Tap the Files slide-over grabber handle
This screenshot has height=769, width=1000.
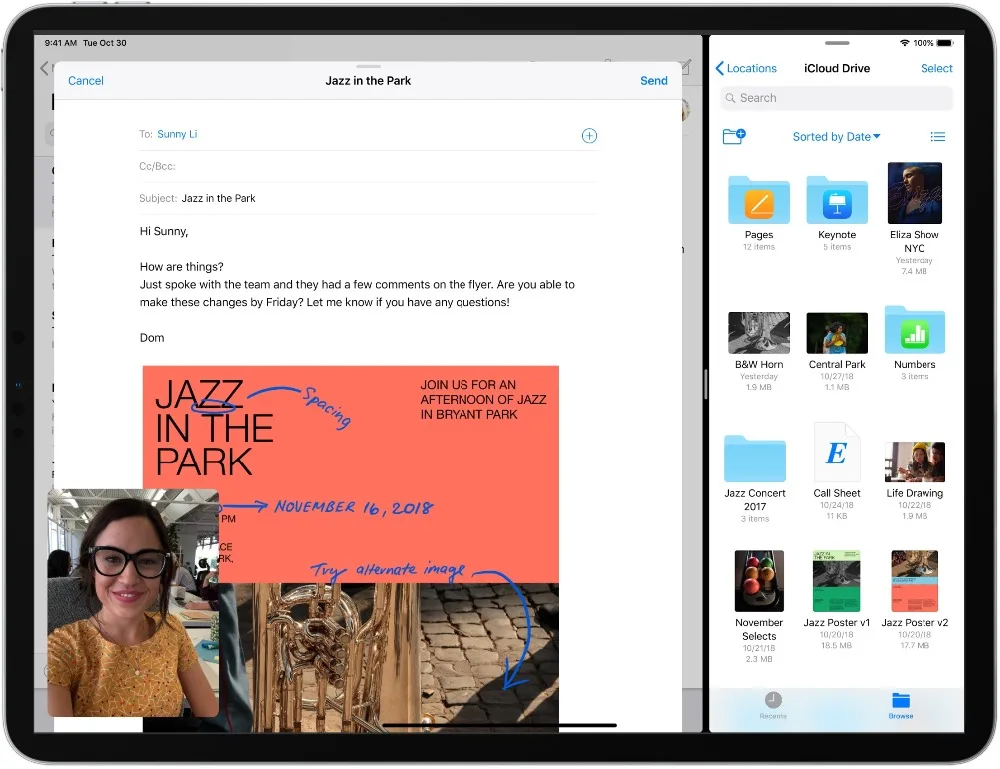coord(837,43)
